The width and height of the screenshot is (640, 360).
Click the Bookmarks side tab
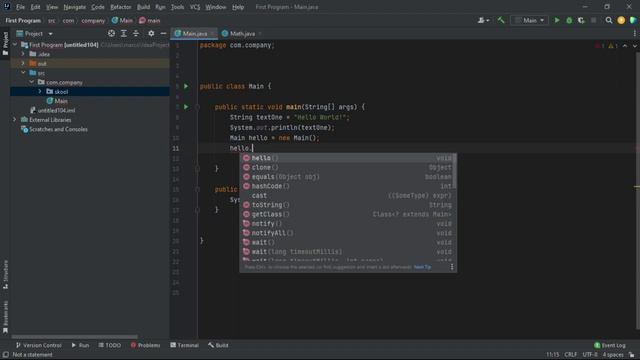(x=5, y=317)
